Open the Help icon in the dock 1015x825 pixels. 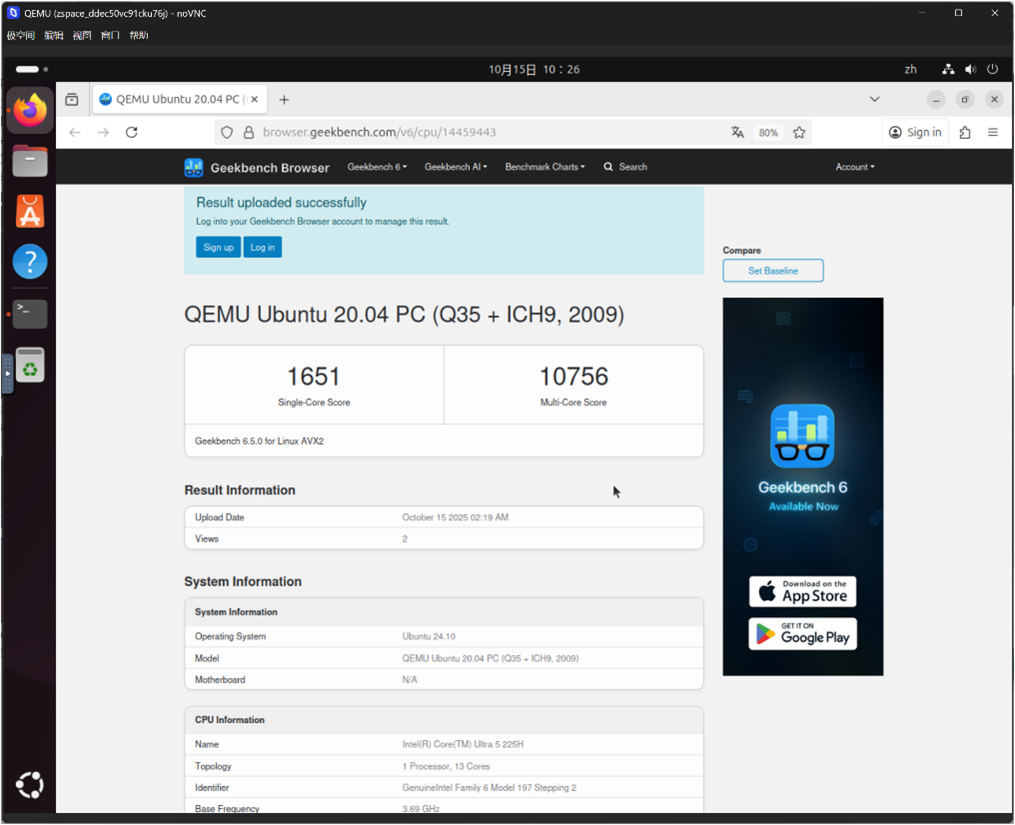30,262
